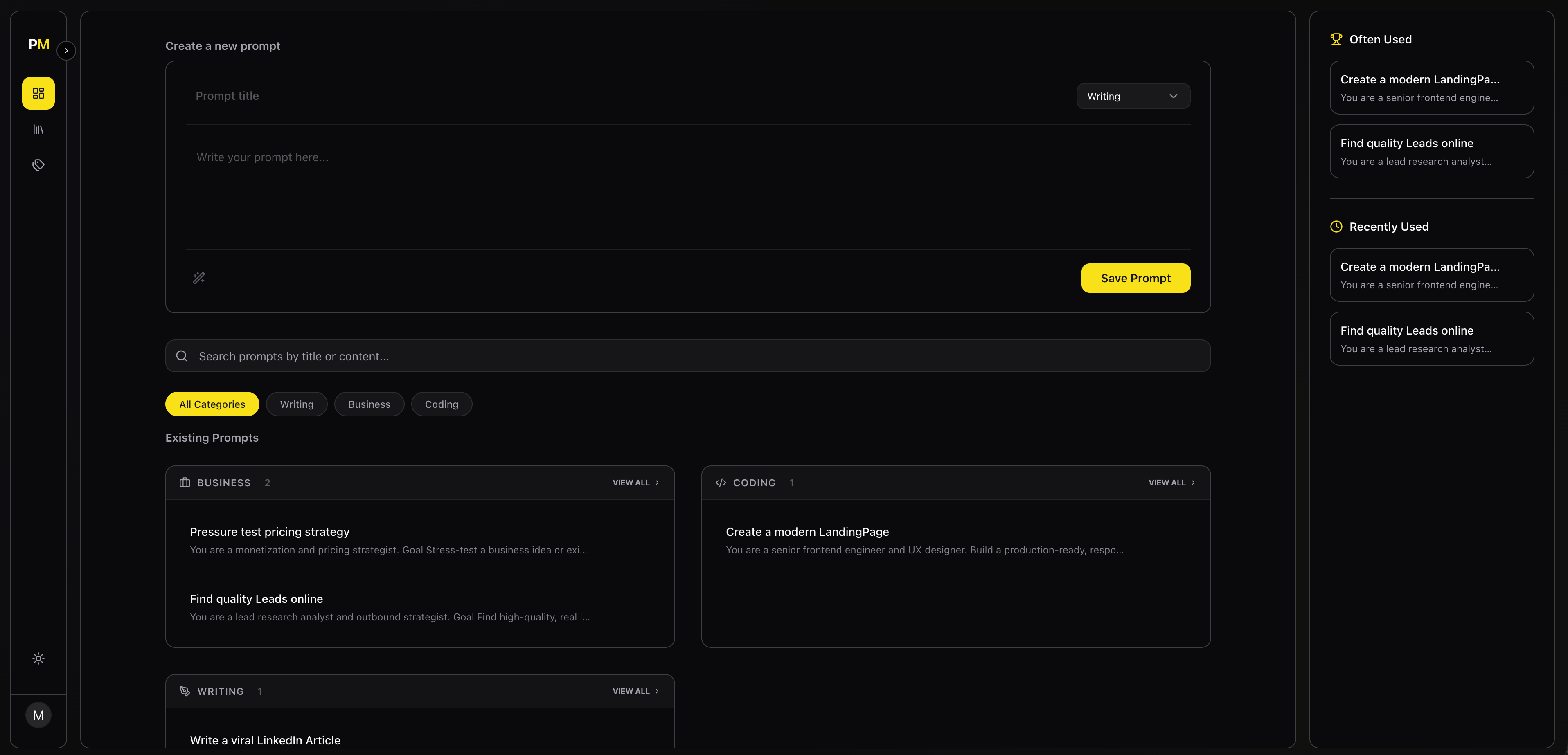Click the Save Prompt button
Image resolution: width=1568 pixels, height=755 pixels.
tap(1135, 278)
